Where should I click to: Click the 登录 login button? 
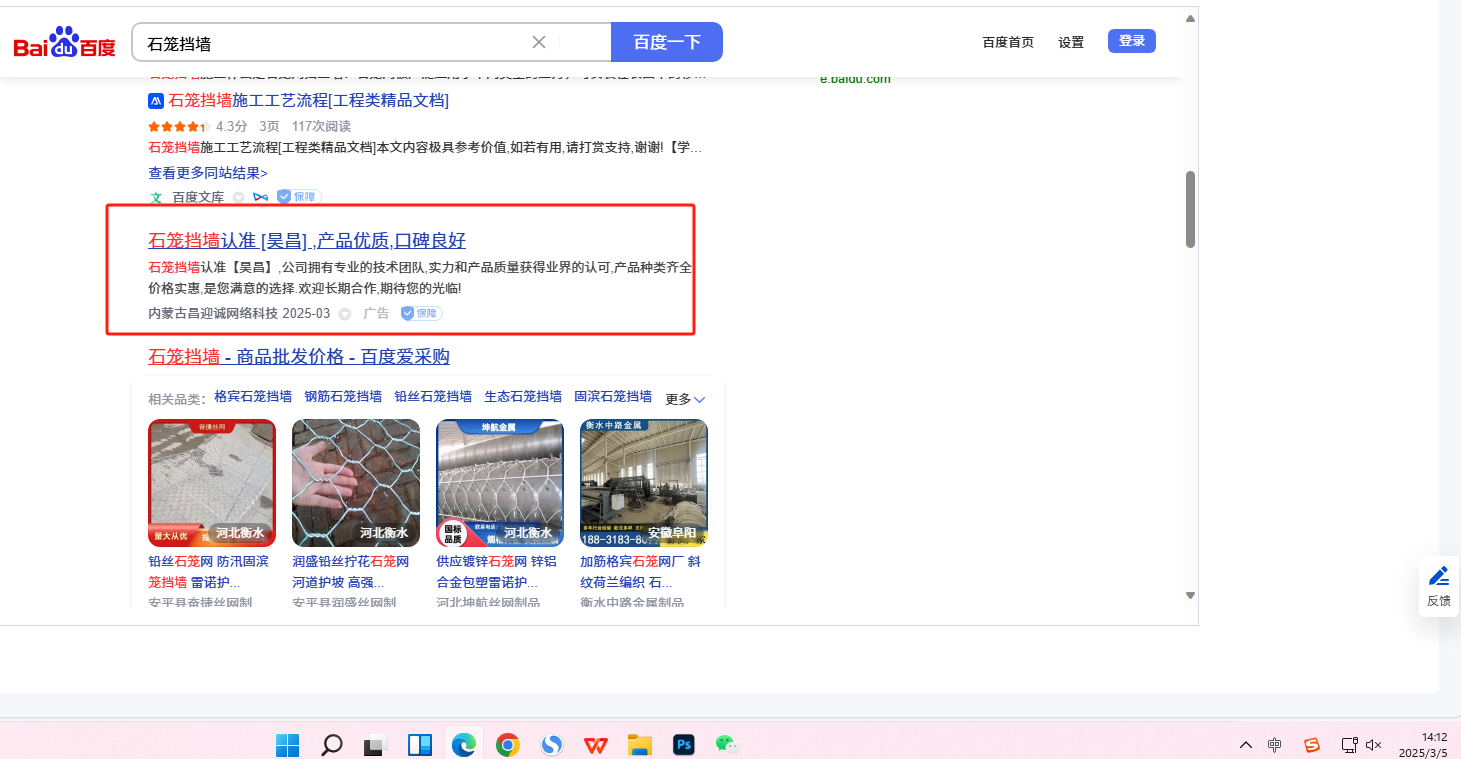1131,41
